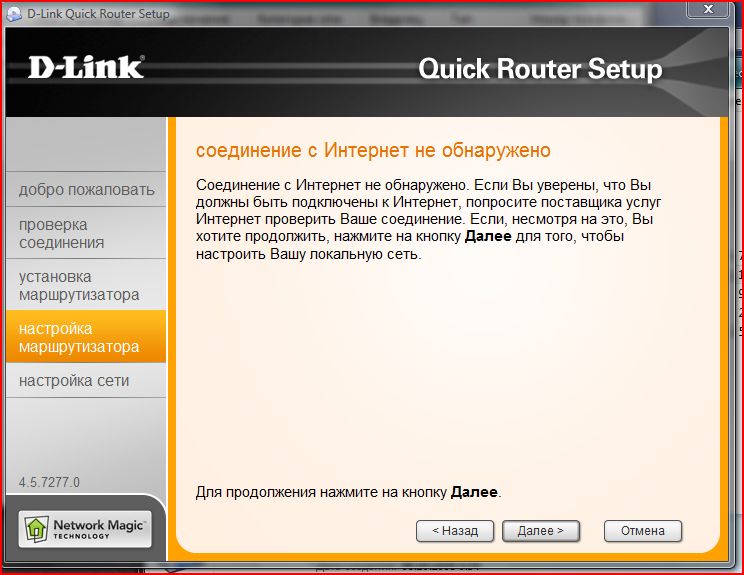The image size is (744, 575).
Task: Select the установка маршрутизатора step
Action: click(86, 285)
